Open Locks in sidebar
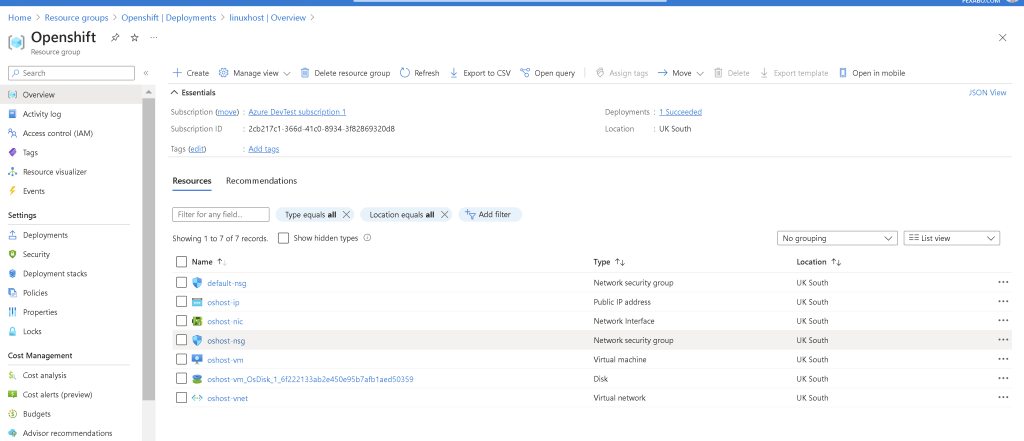This screenshot has height=441, width=1024. [x=32, y=331]
